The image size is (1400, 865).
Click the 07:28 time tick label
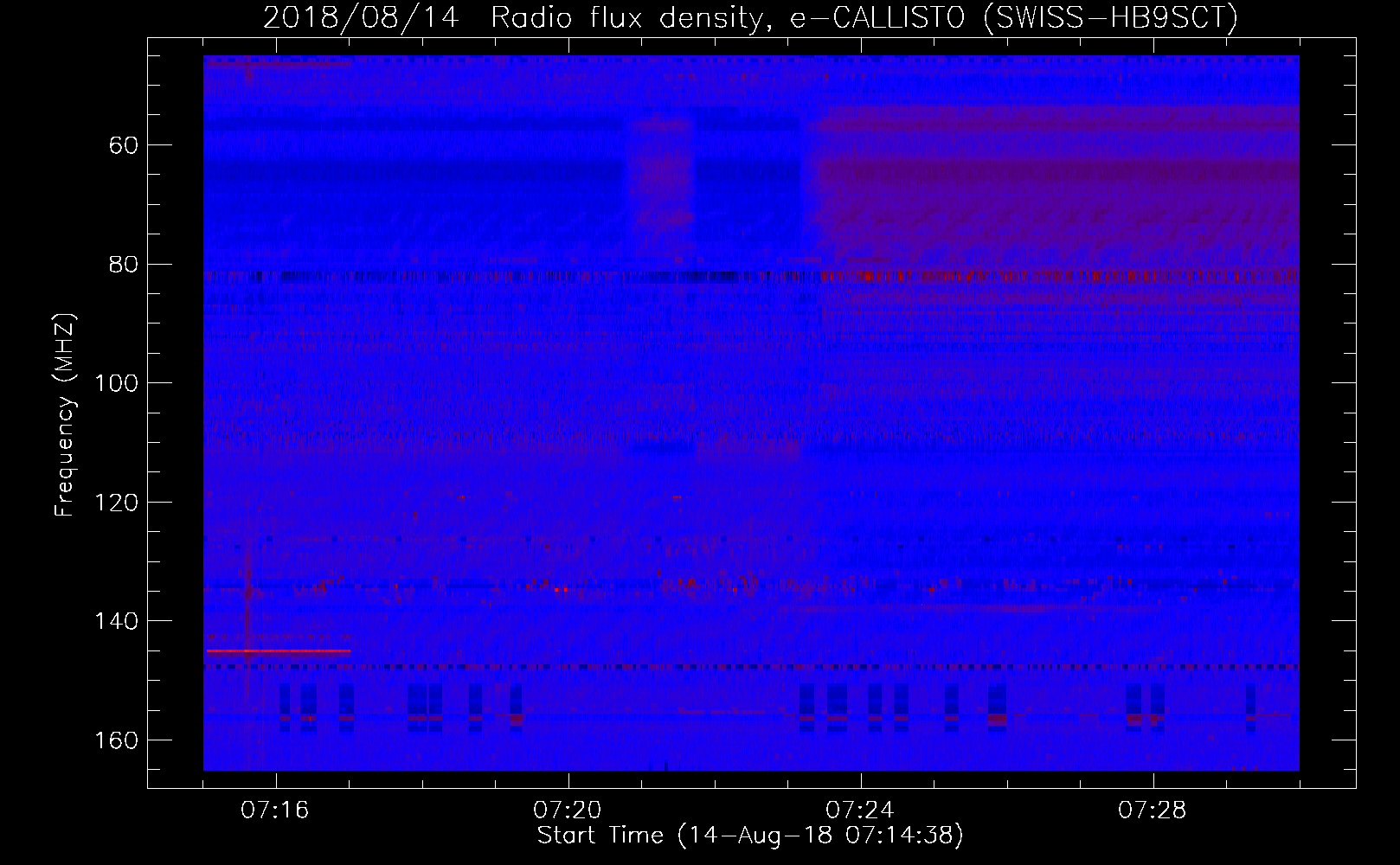point(1153,811)
